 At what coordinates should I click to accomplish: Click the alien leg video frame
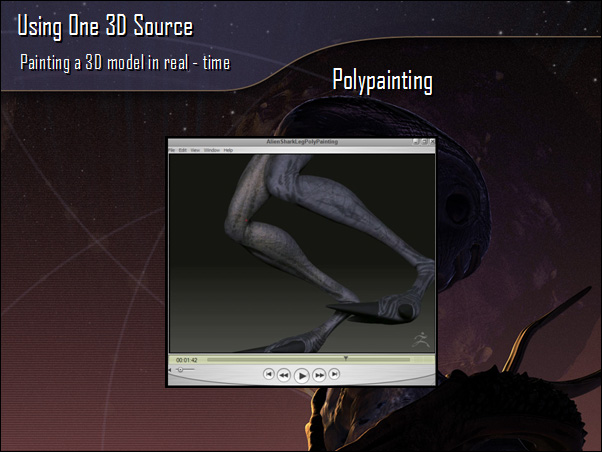point(302,253)
